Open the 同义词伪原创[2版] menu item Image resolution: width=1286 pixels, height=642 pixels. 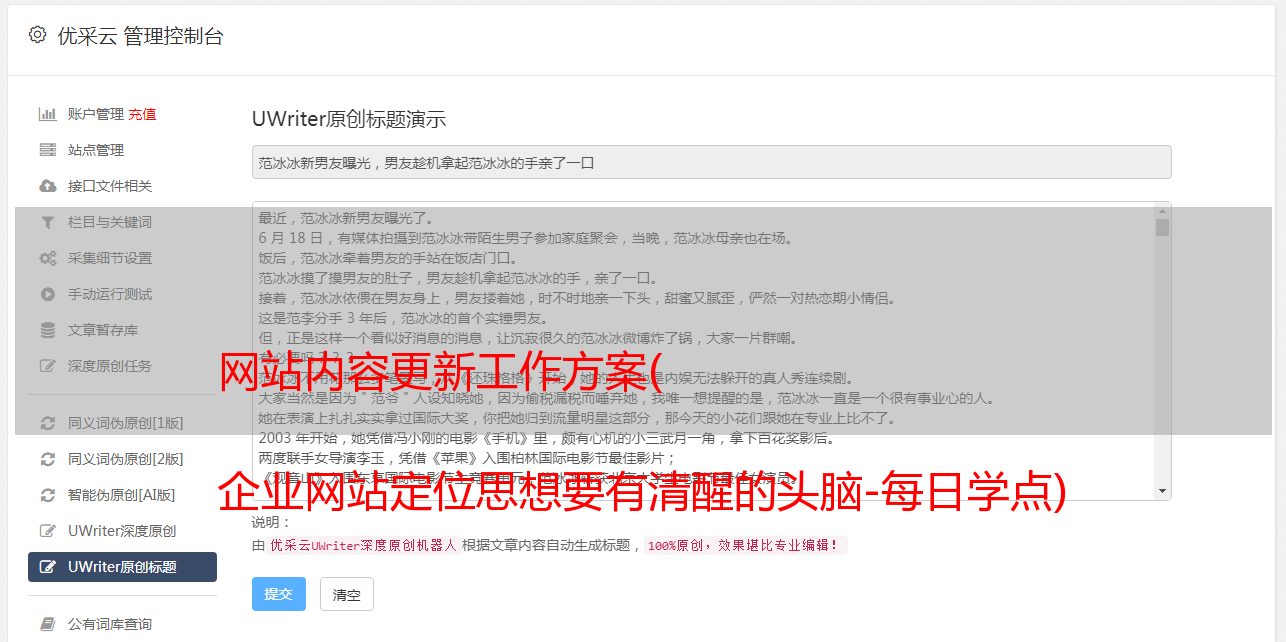tap(122, 459)
